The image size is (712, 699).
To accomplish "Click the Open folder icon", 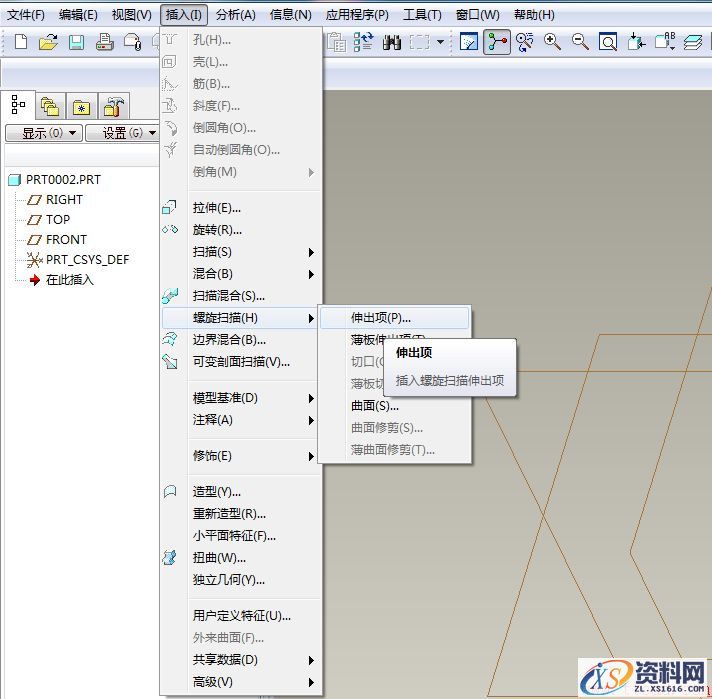I will [x=48, y=42].
